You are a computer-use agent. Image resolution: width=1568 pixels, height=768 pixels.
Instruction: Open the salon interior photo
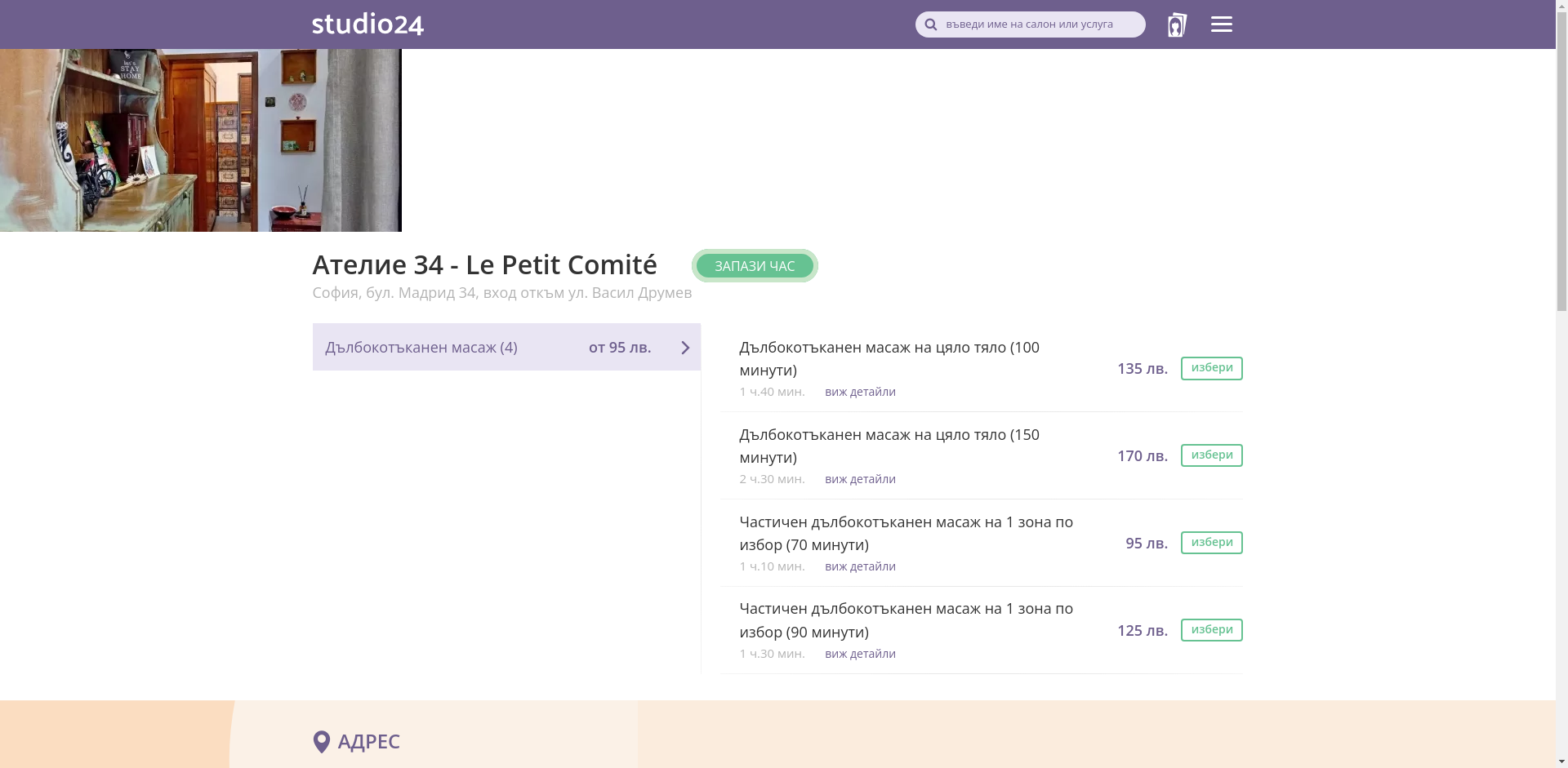pos(200,140)
